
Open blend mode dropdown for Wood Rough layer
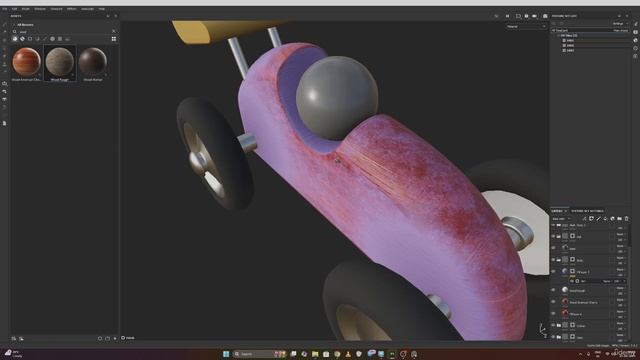[620, 288]
